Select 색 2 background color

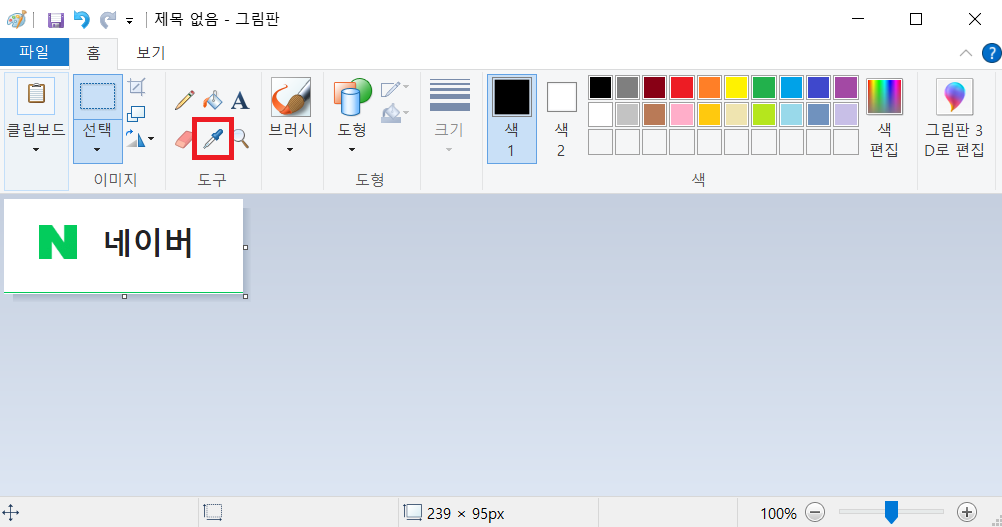coord(561,119)
